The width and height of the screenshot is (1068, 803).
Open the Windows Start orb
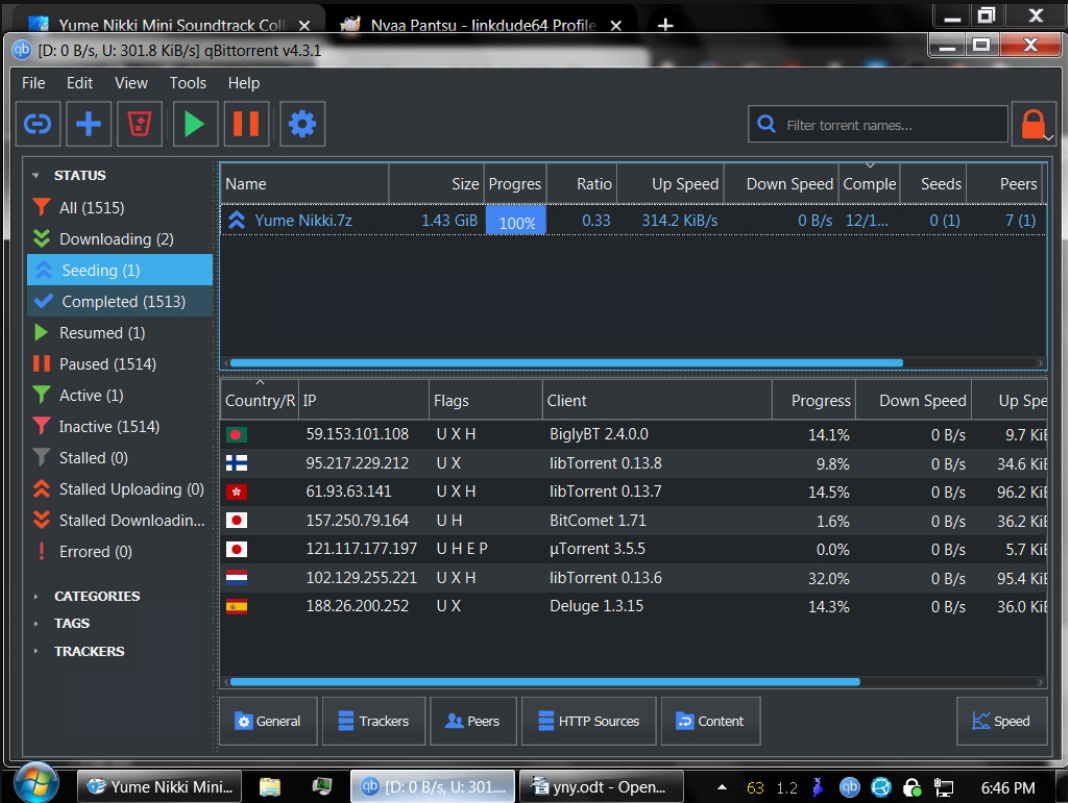pos(35,785)
